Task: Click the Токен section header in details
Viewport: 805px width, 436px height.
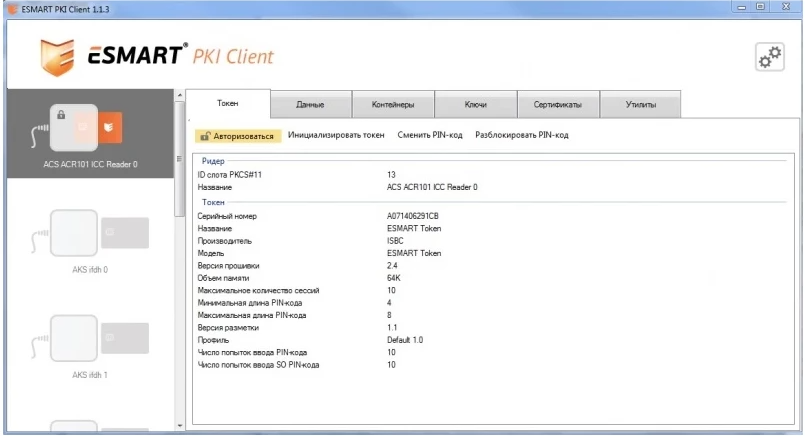Action: (213, 202)
